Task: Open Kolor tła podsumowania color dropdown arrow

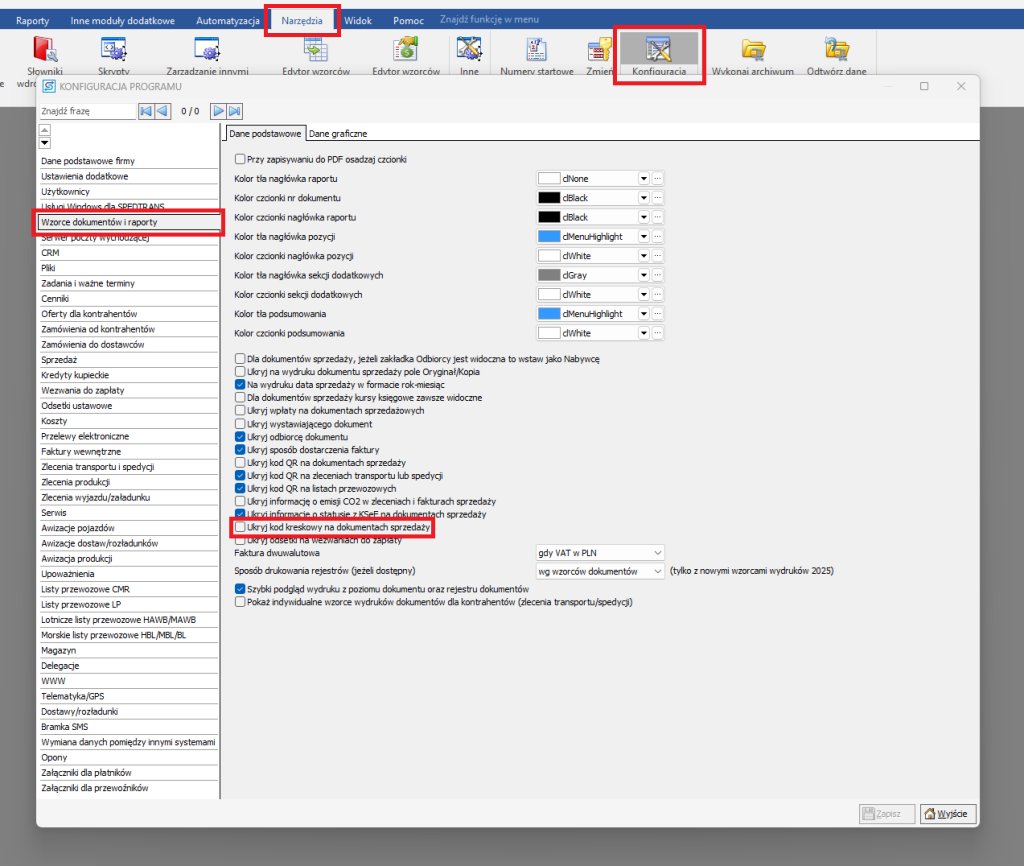Action: coord(644,314)
